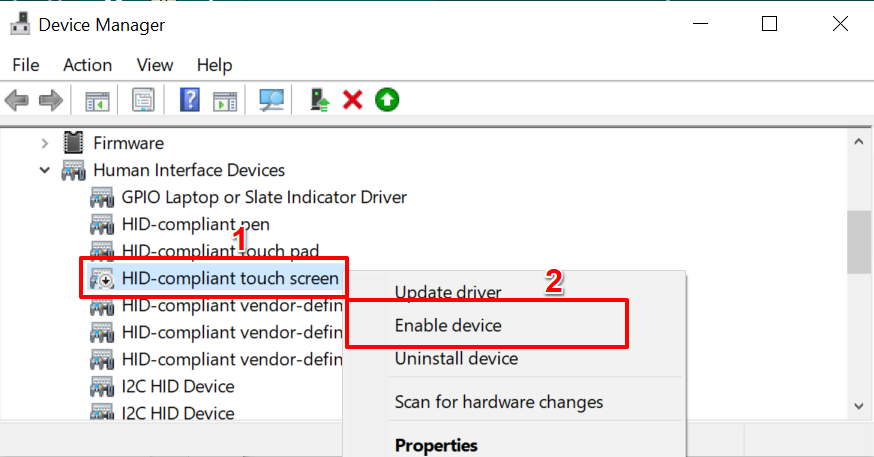Click the scrollbar up arrow

[859, 142]
